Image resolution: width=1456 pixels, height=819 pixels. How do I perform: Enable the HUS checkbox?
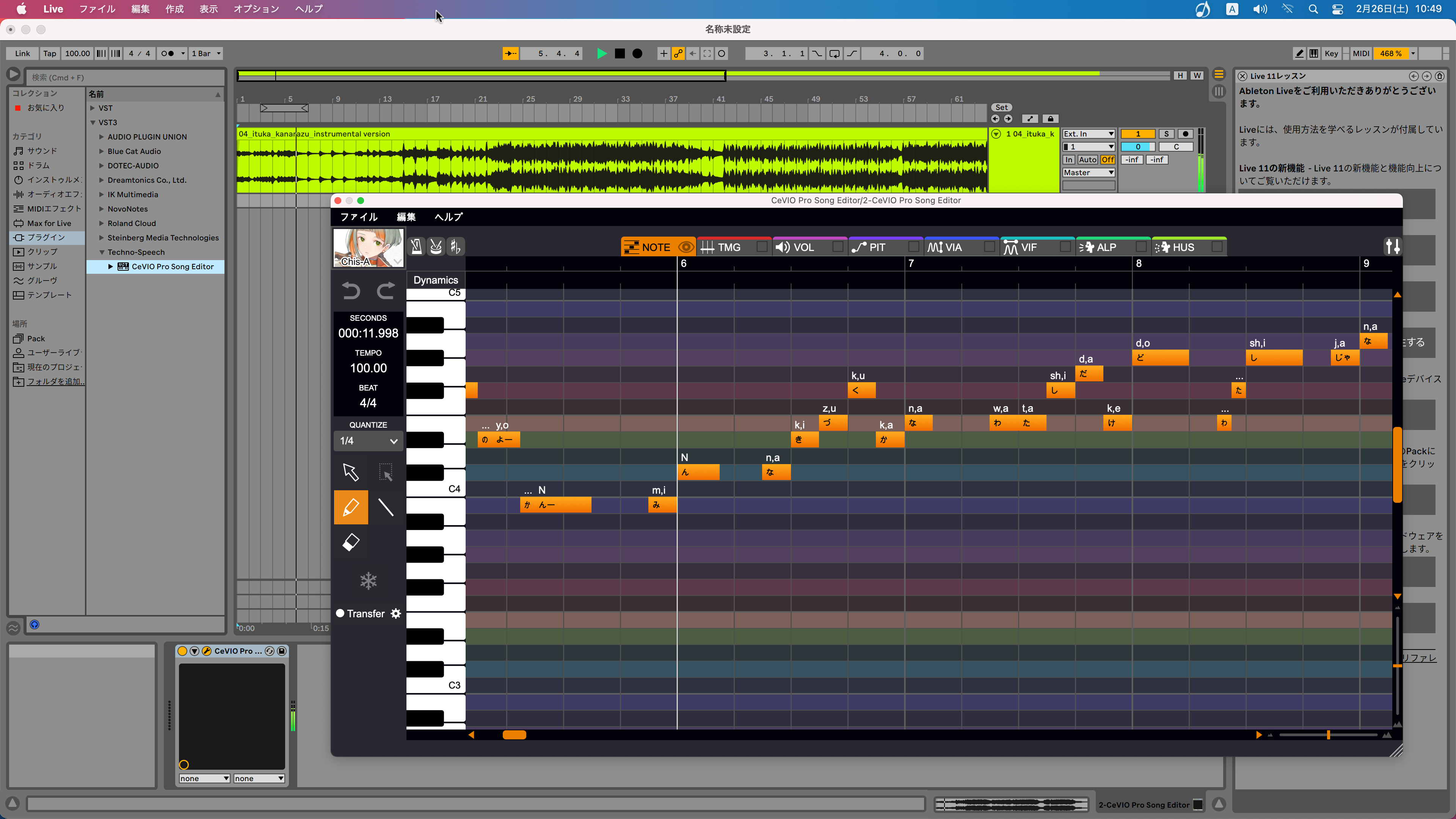[x=1217, y=246]
